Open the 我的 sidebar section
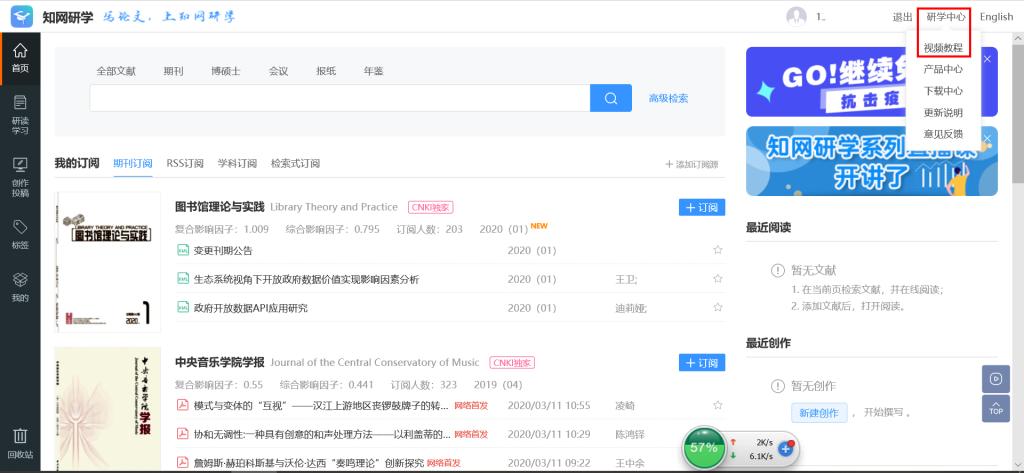Viewport: 1024px width, 473px height. tap(20, 287)
